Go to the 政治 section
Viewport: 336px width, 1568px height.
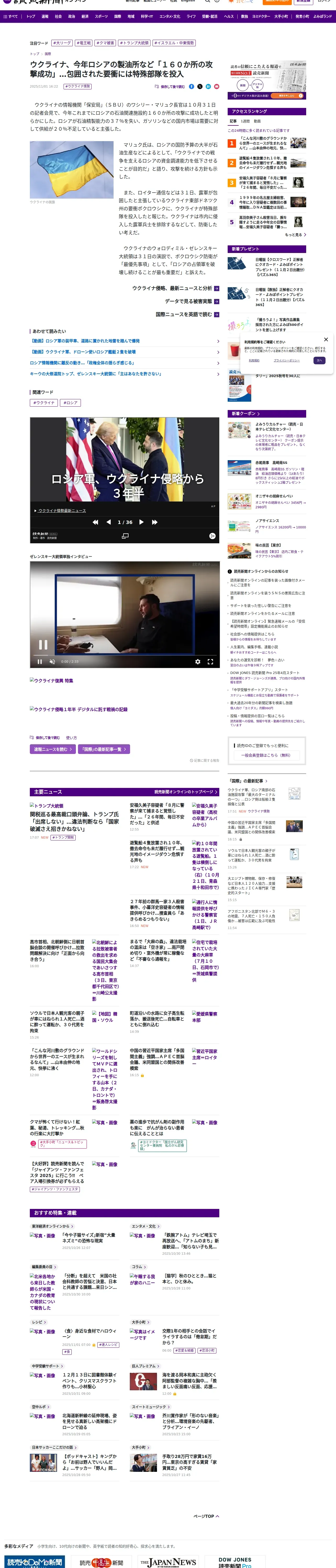[71, 16]
